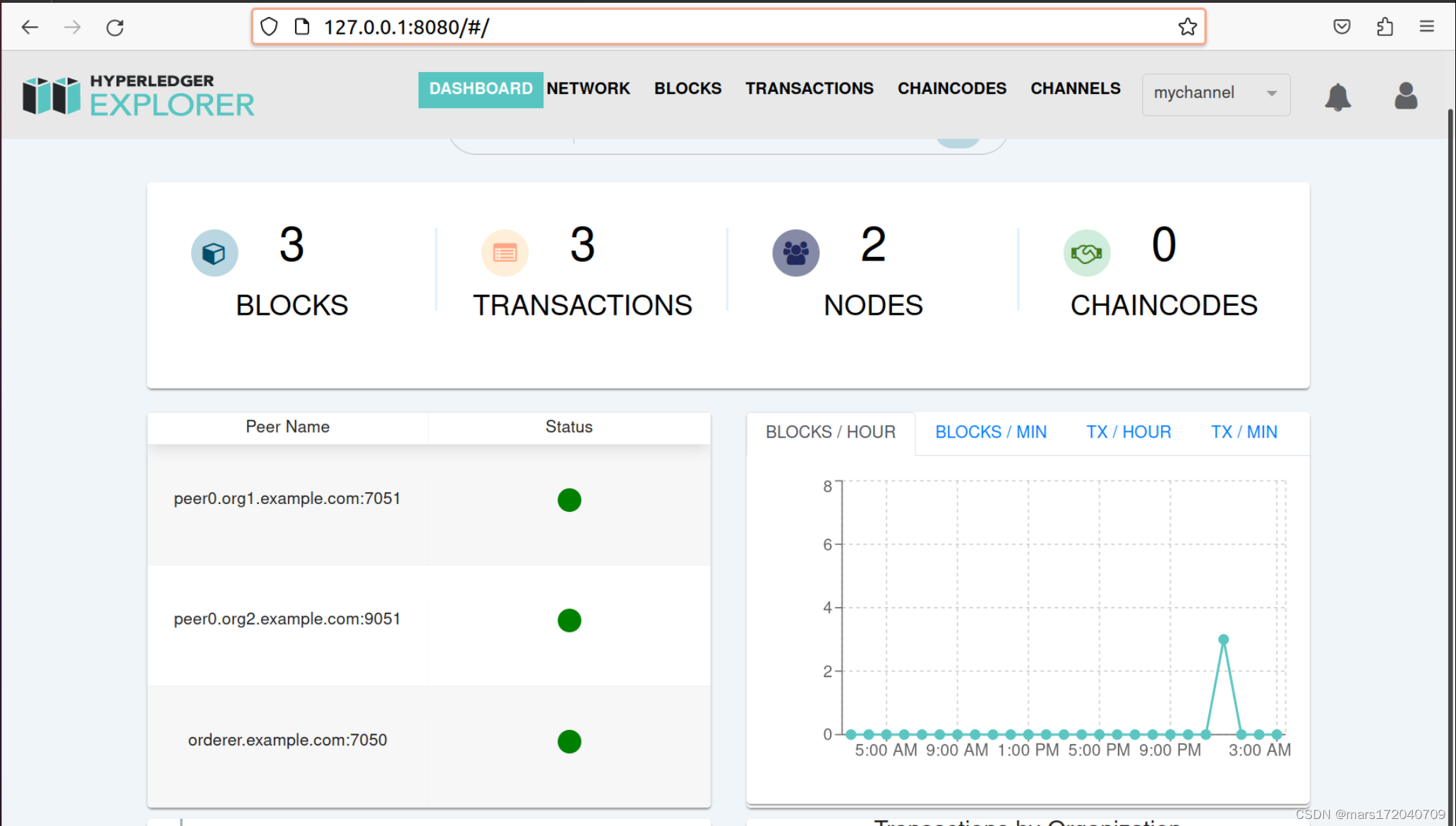Go back with the browser back arrow

coord(30,28)
